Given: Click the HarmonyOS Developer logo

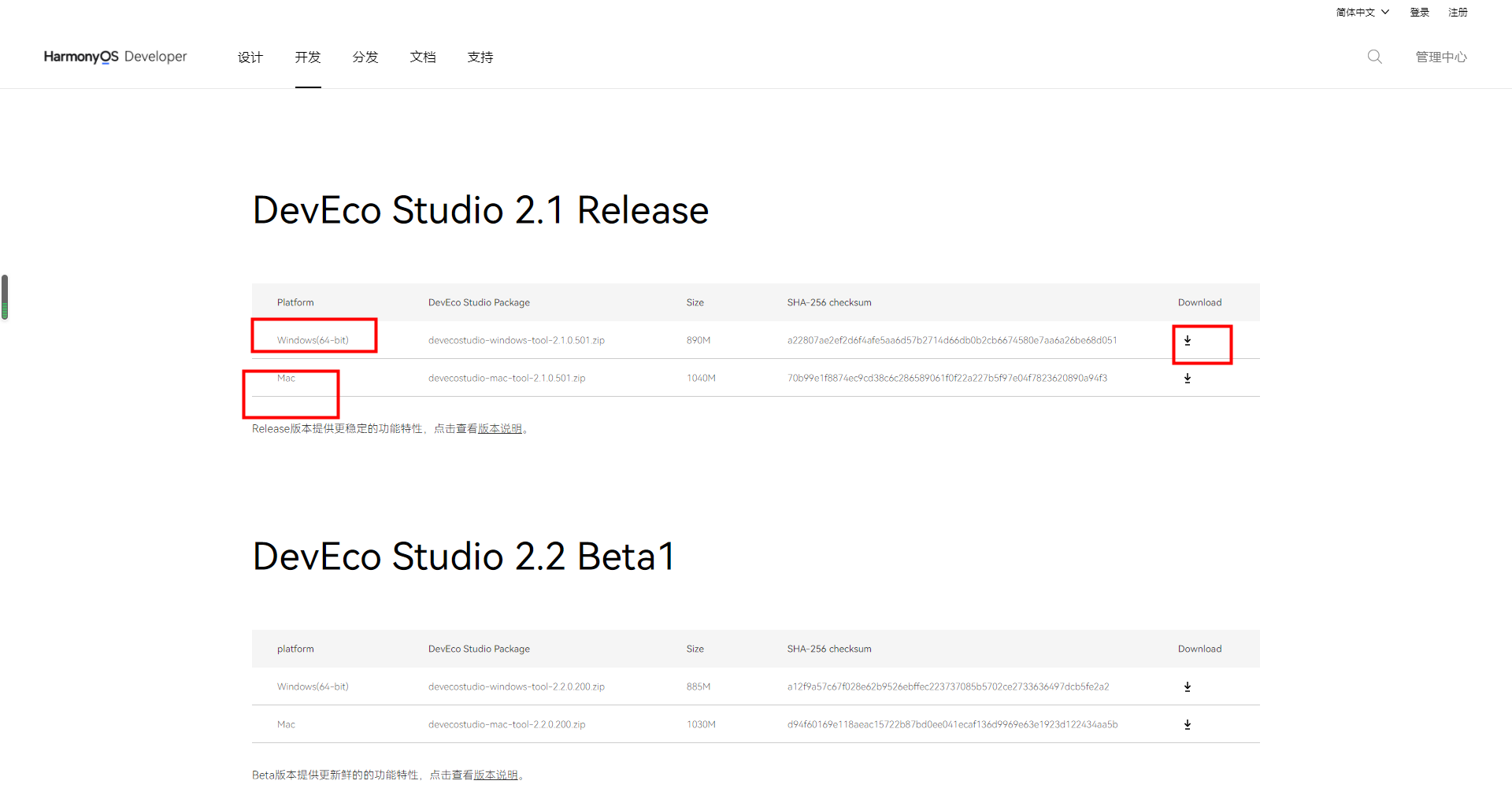Looking at the screenshot, I should coord(115,57).
